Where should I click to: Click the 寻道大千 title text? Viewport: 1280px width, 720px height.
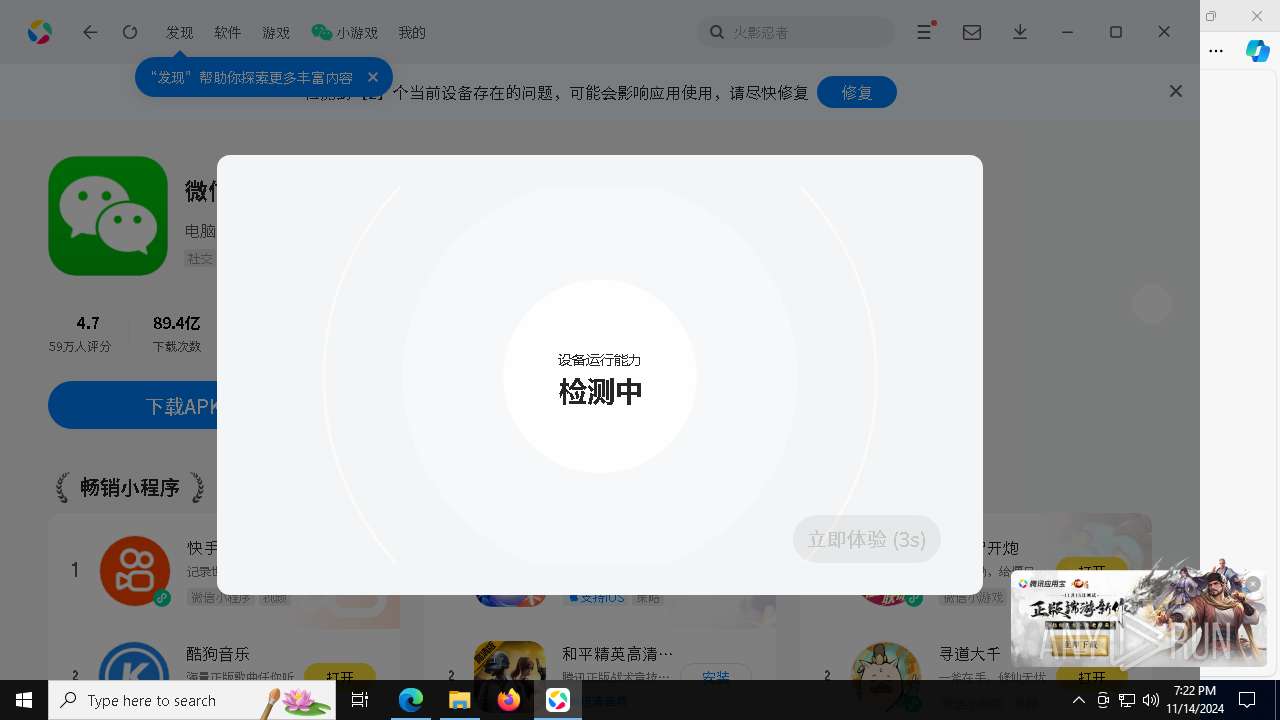click(969, 654)
